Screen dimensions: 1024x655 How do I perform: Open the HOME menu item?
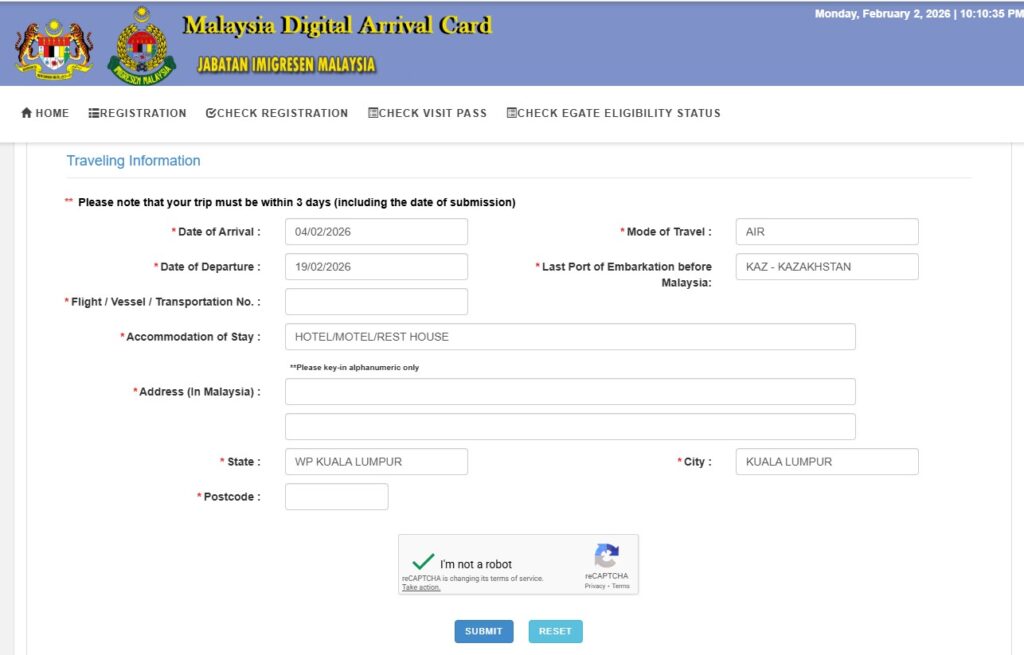45,113
